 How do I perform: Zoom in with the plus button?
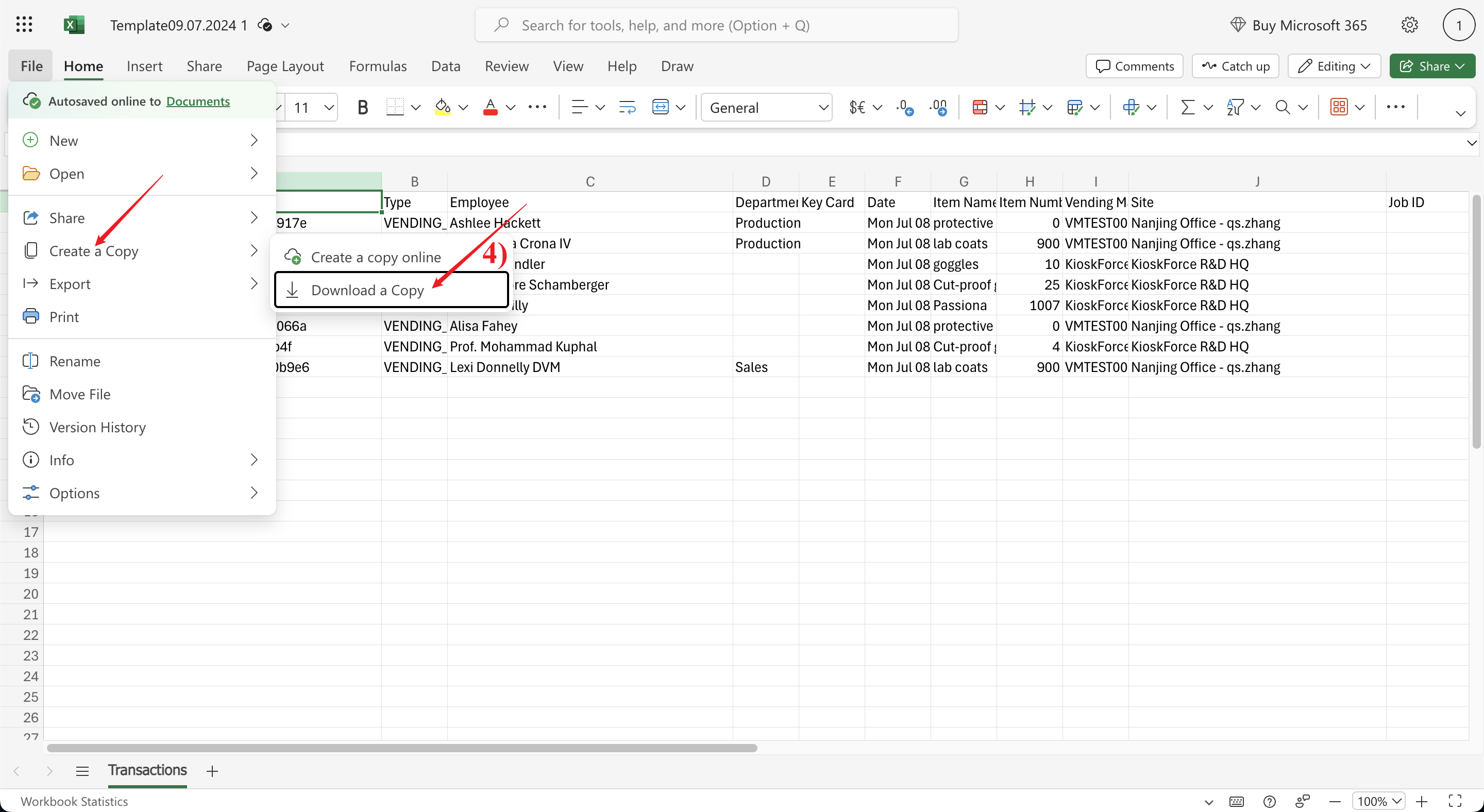click(1422, 801)
